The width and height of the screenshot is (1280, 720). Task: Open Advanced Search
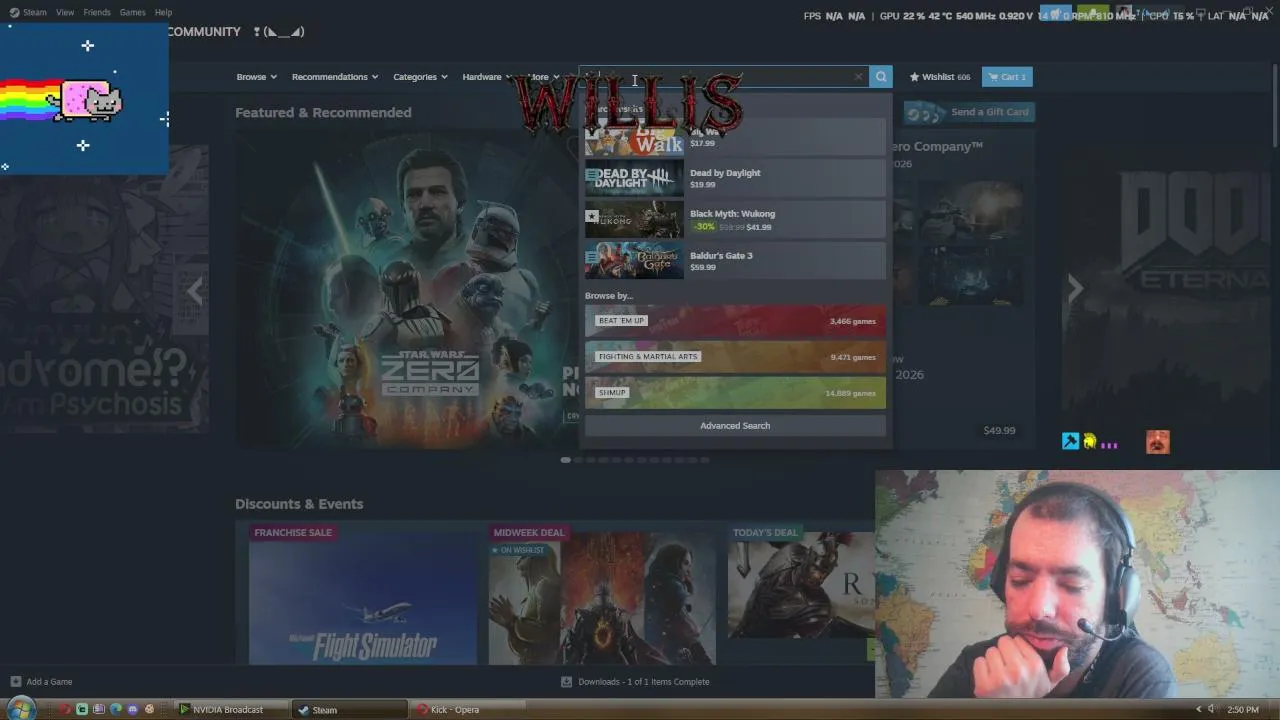coord(735,426)
